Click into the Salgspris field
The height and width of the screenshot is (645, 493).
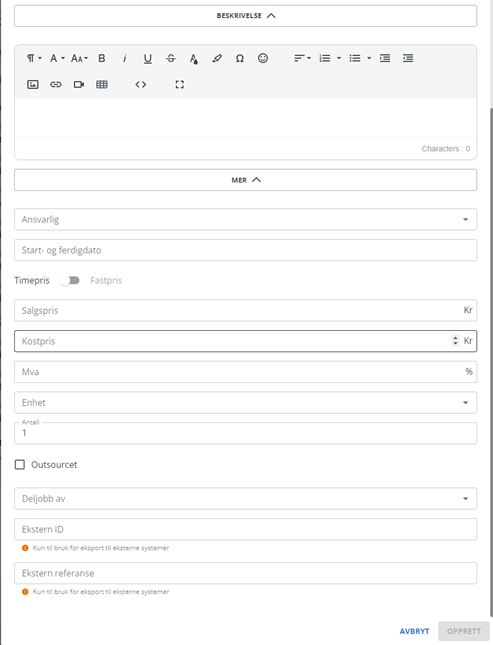pyautogui.click(x=246, y=310)
